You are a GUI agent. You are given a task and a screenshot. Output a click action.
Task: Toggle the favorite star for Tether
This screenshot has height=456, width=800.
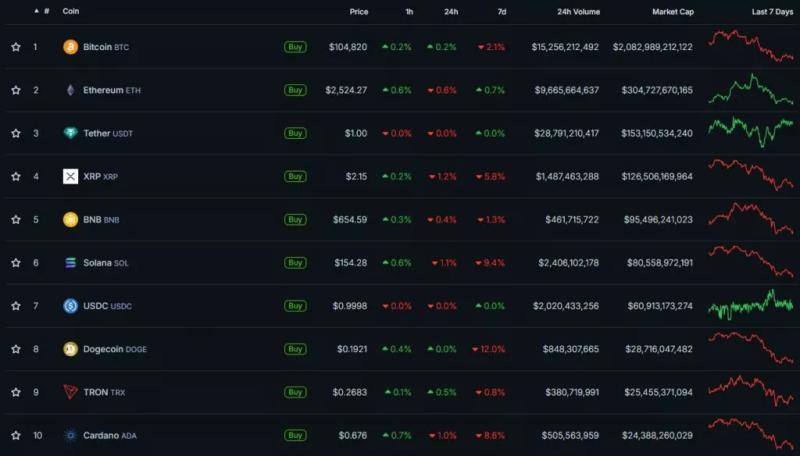[16, 133]
